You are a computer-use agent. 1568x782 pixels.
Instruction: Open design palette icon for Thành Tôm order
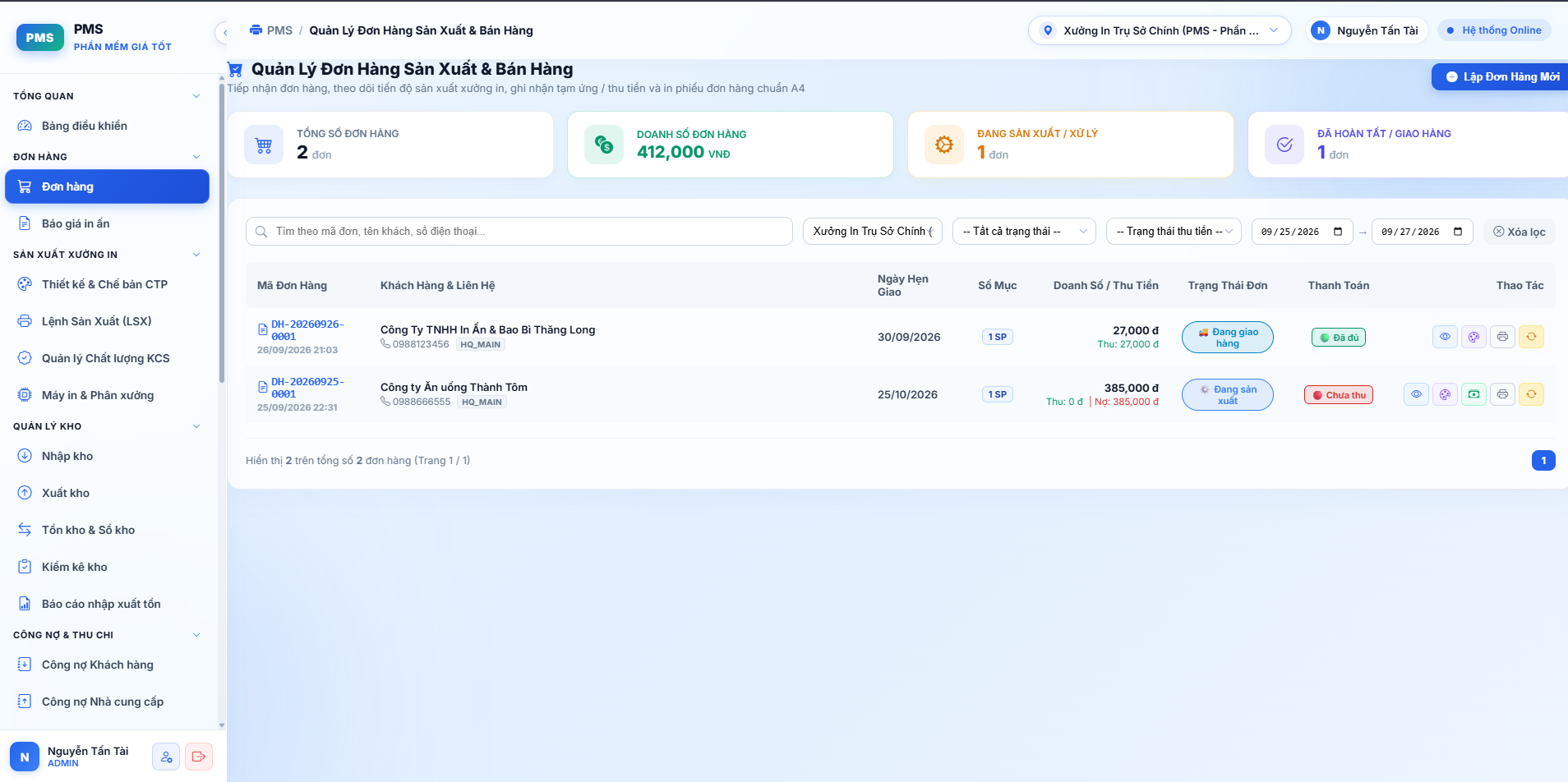pos(1445,394)
